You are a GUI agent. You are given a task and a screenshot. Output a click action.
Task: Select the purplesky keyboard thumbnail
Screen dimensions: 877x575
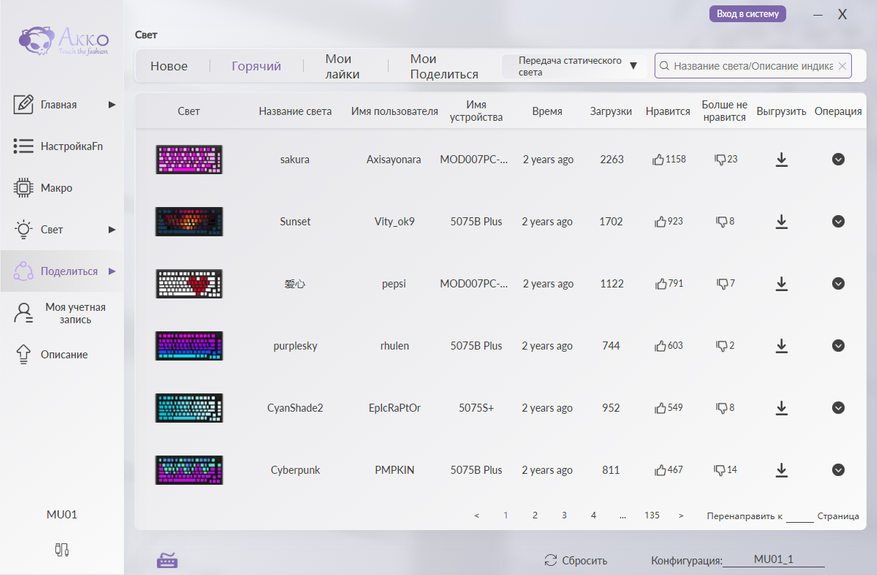(189, 346)
